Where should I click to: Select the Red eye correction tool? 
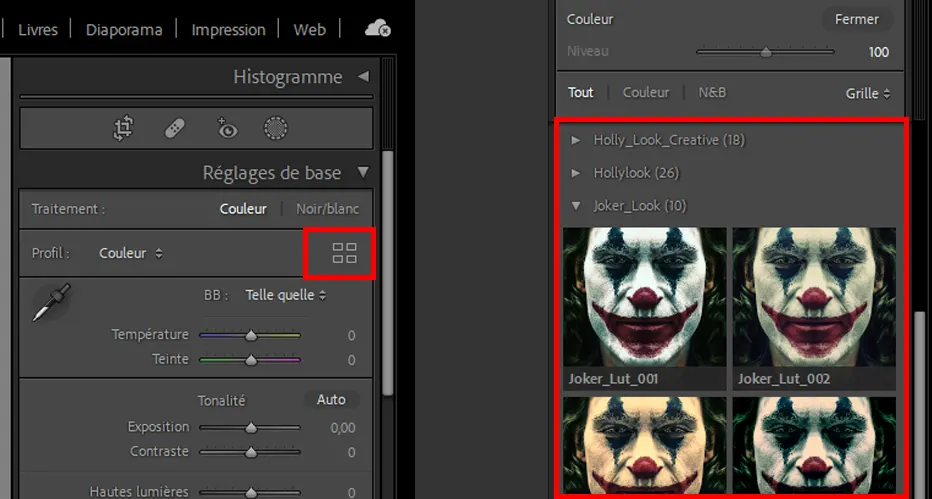226,128
